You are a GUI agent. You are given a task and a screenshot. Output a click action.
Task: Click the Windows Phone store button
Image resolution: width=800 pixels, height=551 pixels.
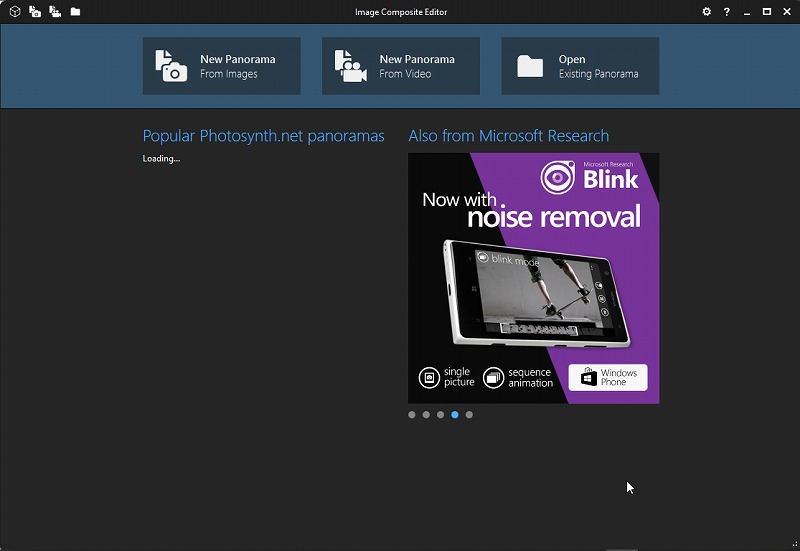point(608,377)
